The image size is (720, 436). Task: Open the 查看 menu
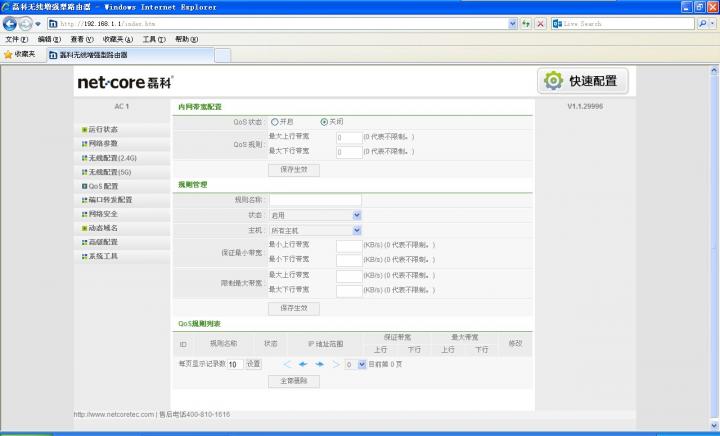point(82,39)
